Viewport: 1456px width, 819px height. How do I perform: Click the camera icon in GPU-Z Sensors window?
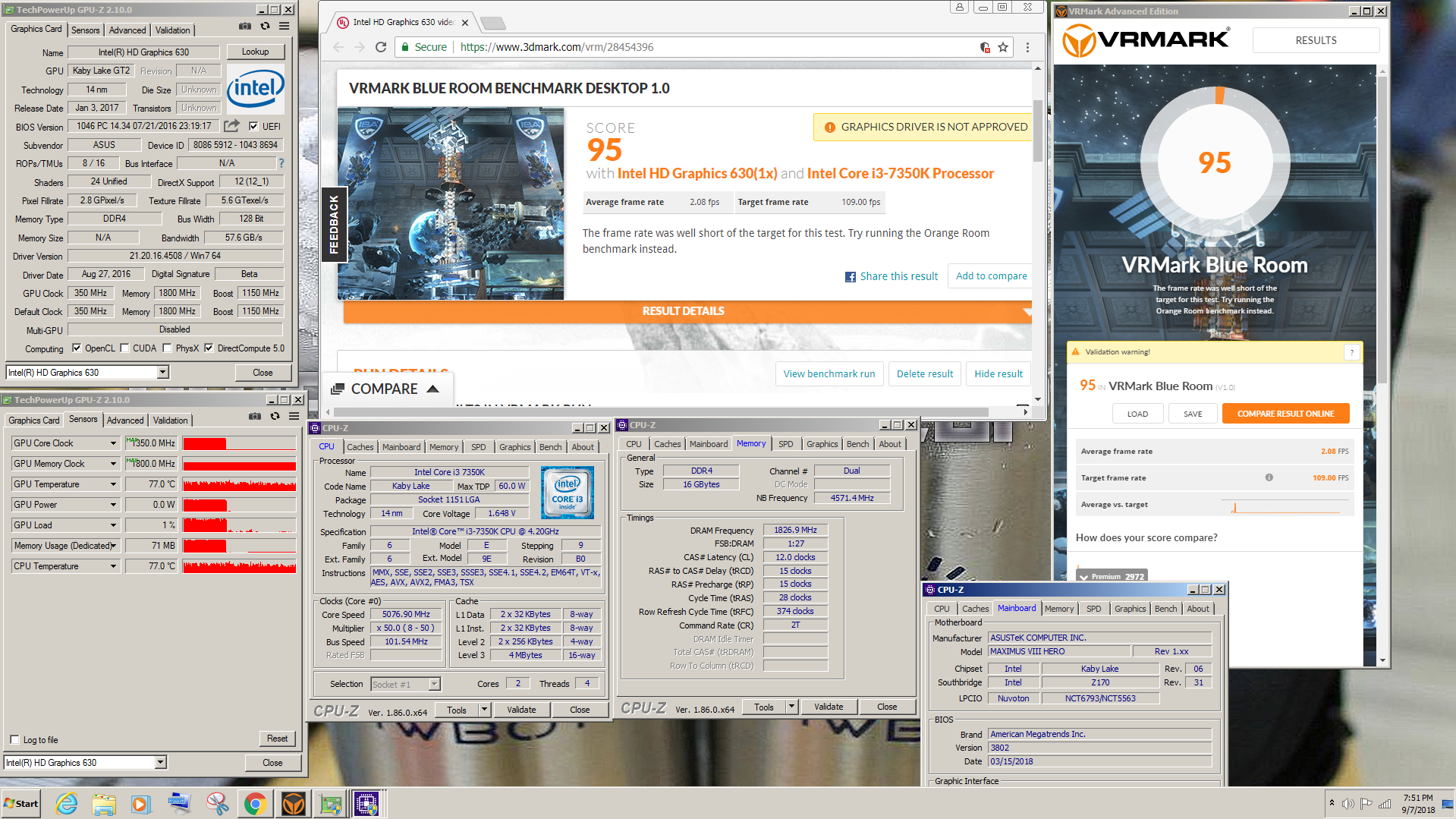coord(255,416)
